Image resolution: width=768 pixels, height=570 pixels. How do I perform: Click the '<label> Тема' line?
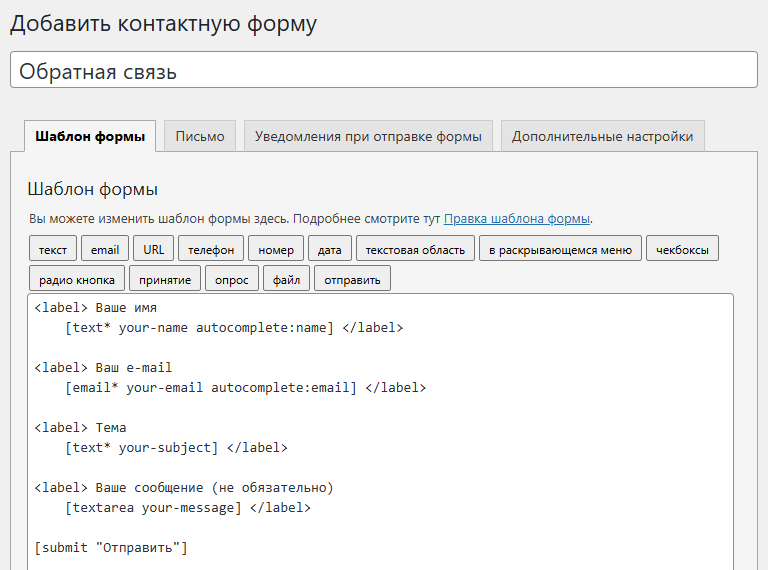pos(80,428)
